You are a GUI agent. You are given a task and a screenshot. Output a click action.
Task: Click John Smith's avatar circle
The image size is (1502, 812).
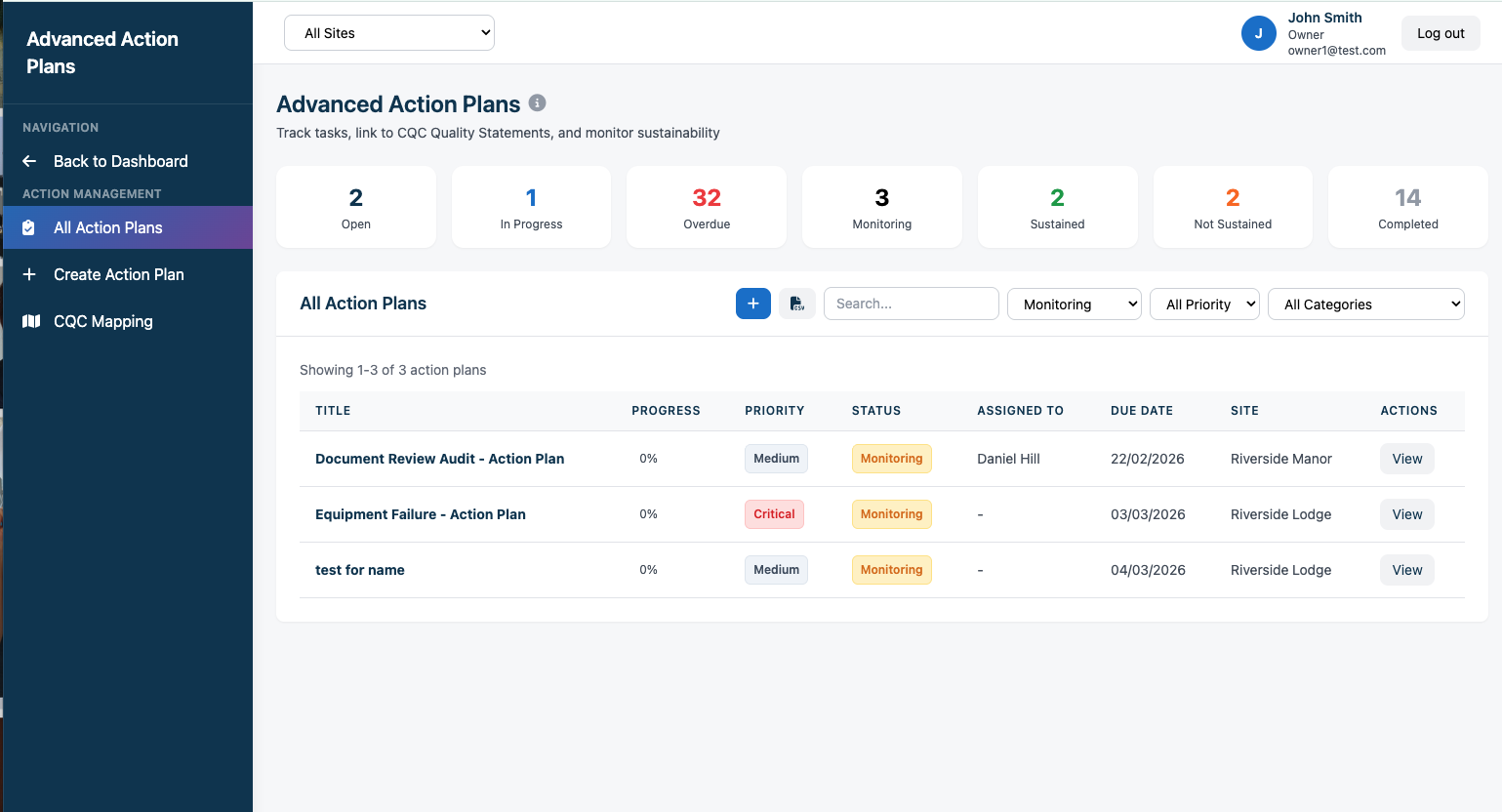click(1259, 32)
